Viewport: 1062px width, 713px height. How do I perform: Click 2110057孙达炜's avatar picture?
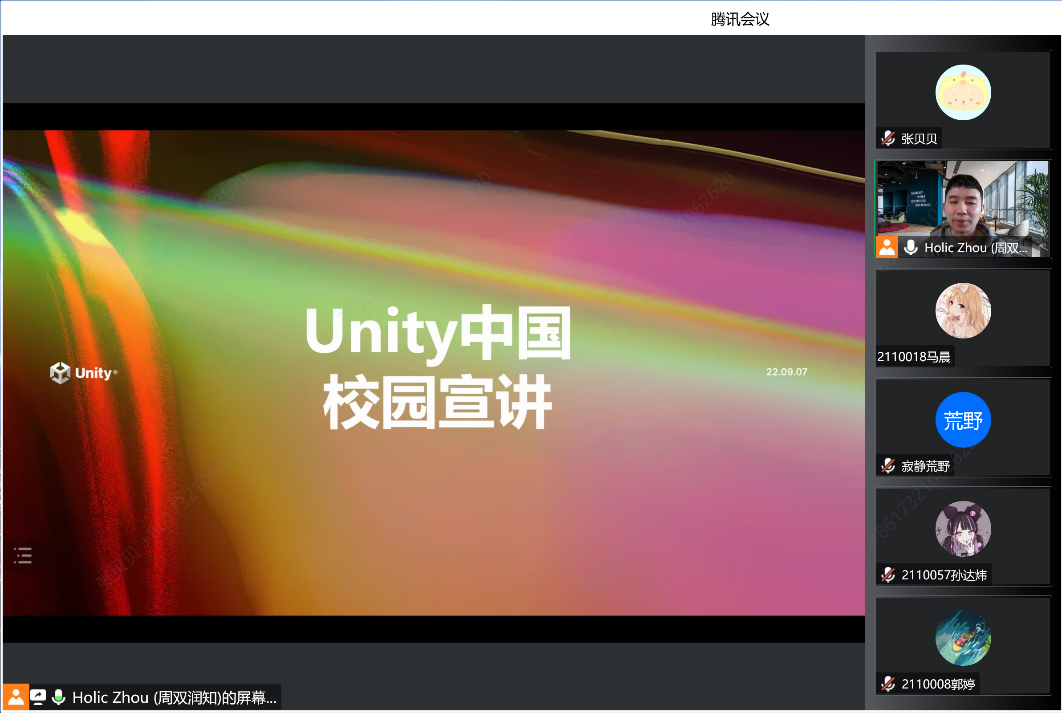[x=963, y=529]
